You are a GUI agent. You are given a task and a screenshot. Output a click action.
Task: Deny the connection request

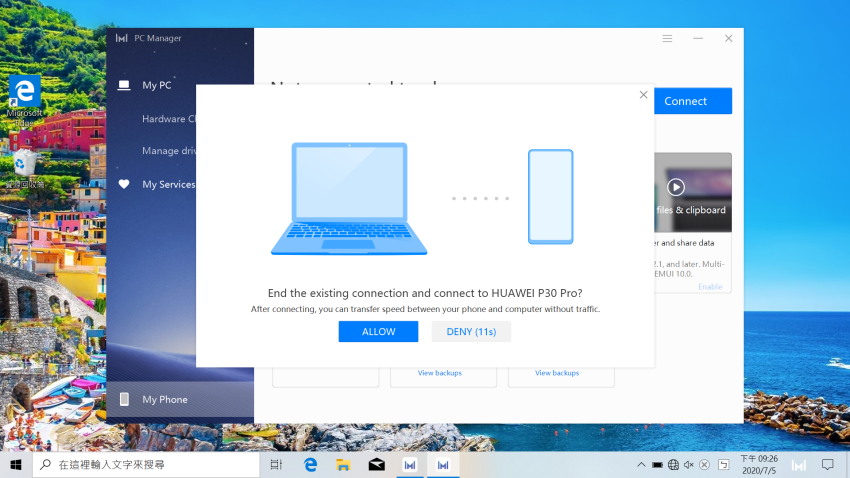[x=471, y=332]
